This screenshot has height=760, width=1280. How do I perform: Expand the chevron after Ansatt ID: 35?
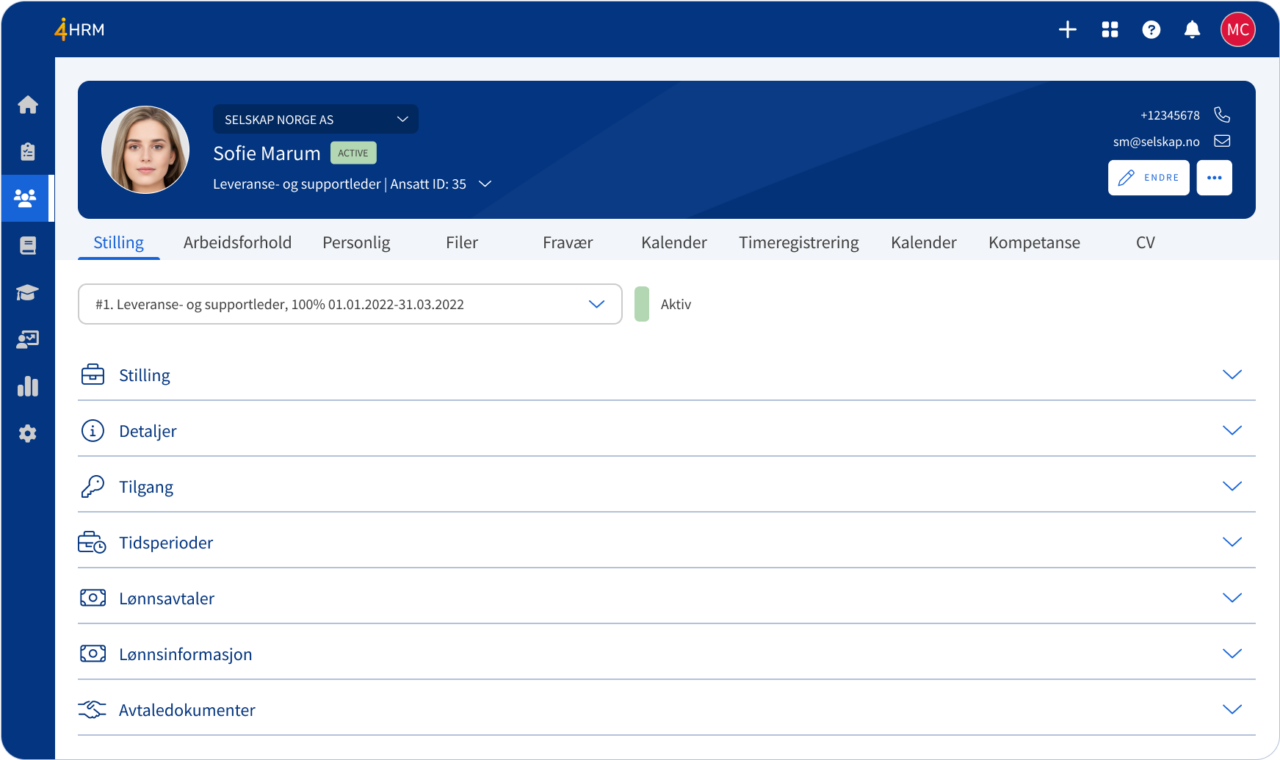(x=485, y=184)
